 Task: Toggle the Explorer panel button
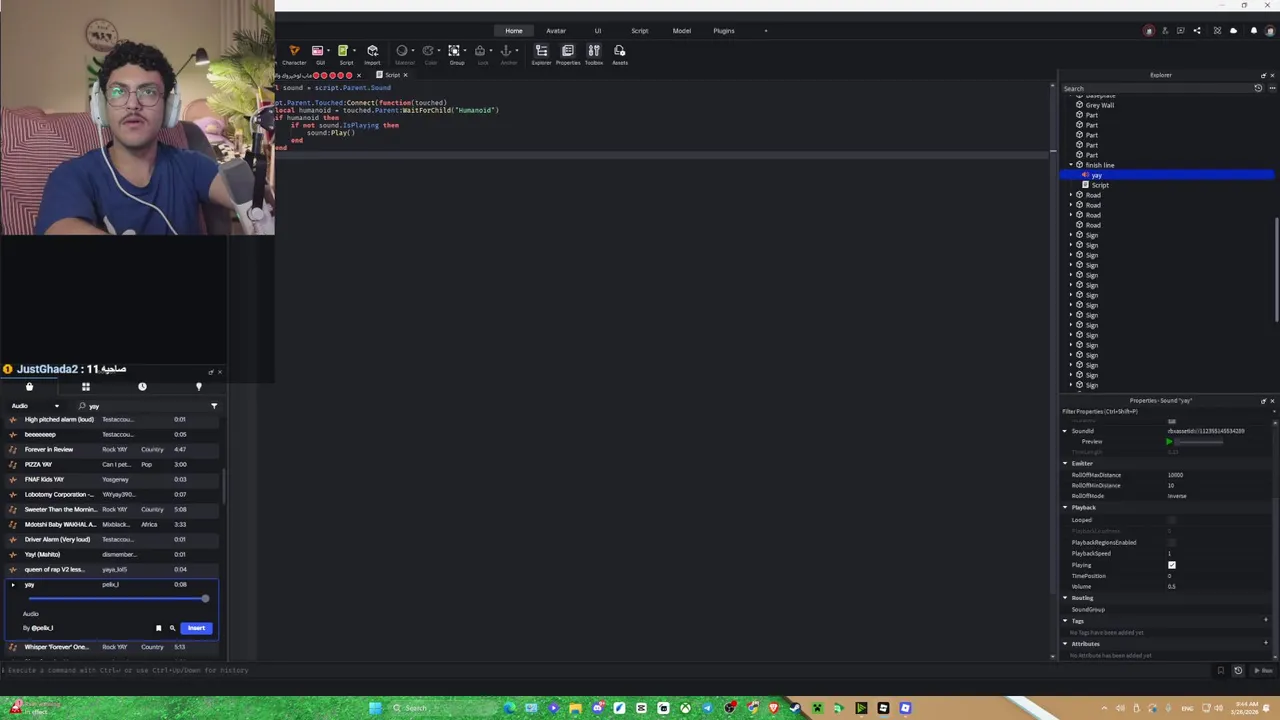(541, 54)
